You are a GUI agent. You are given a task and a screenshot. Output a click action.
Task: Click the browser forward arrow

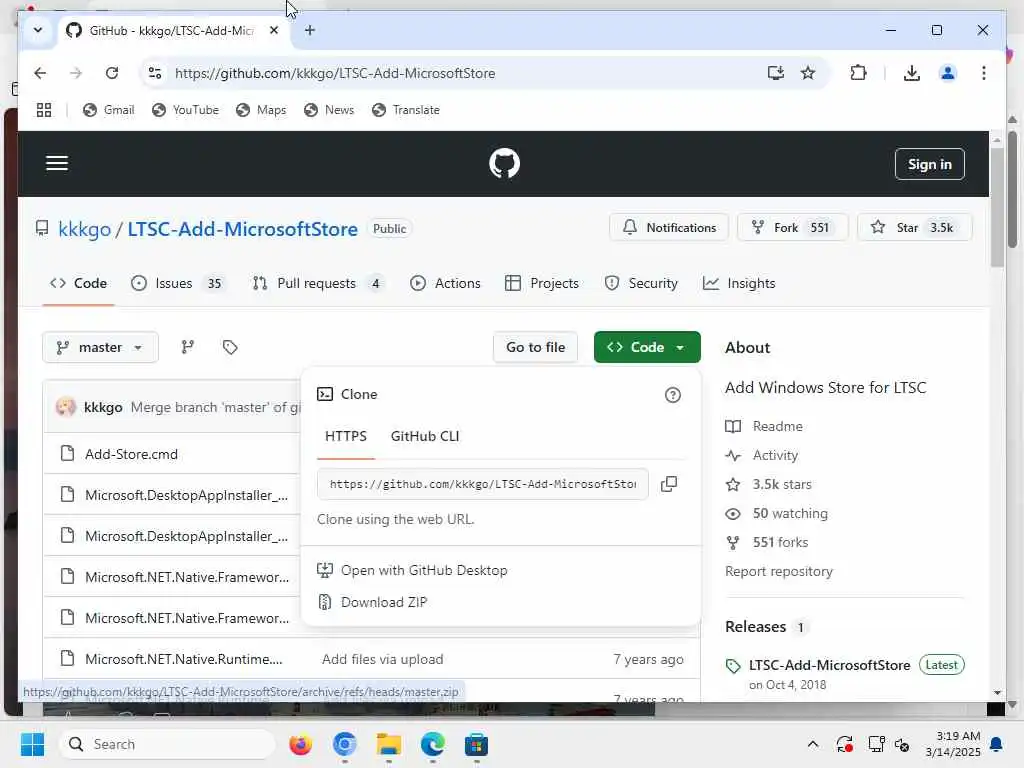point(76,73)
